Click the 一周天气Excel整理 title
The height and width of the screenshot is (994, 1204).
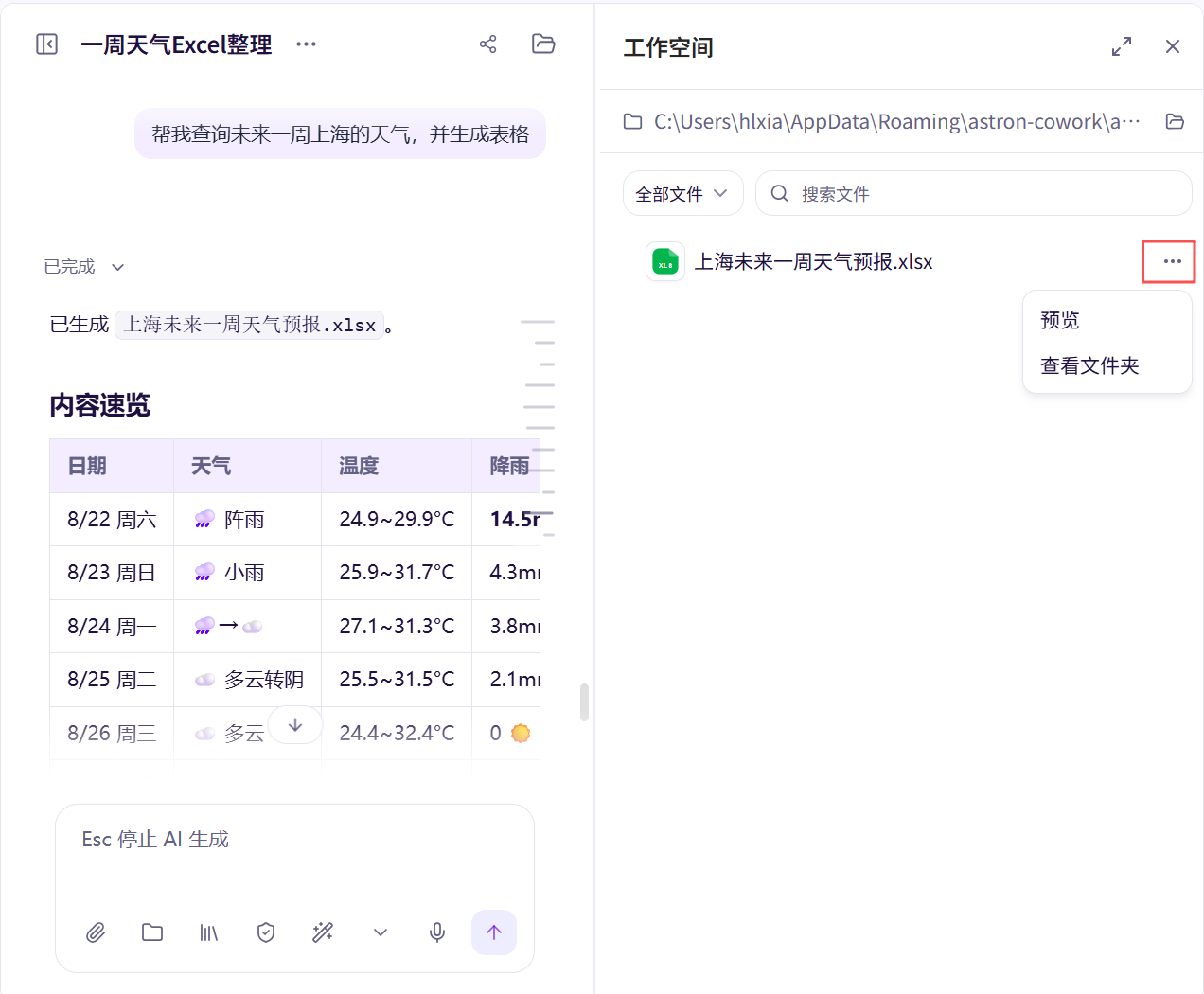click(176, 44)
